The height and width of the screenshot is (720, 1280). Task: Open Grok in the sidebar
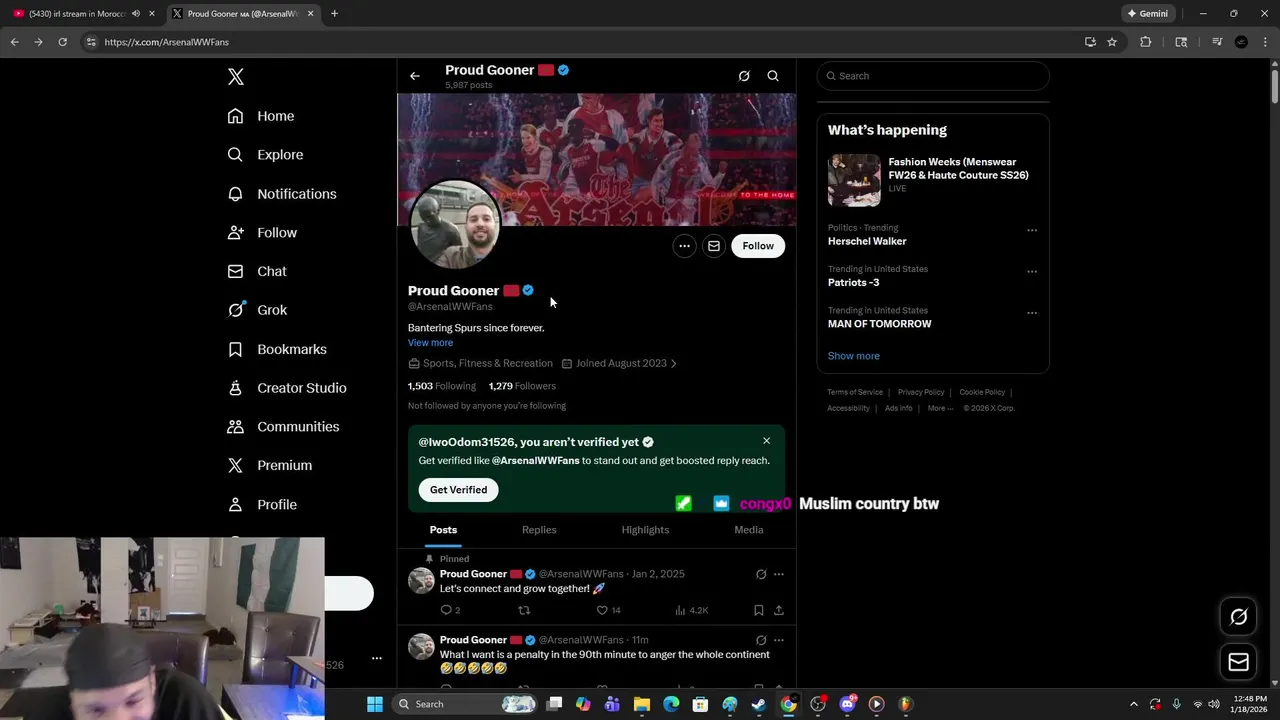(257, 310)
